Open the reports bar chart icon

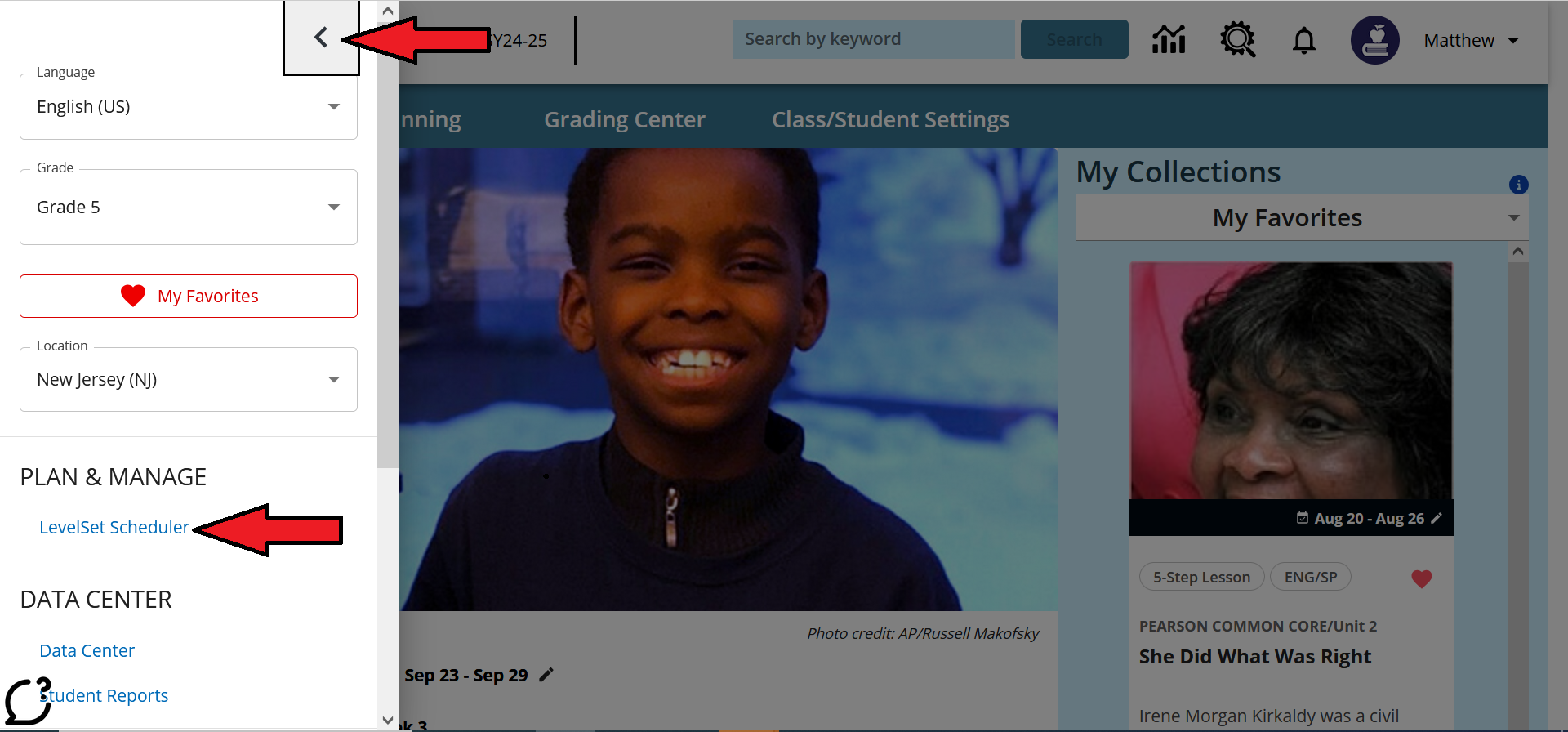pyautogui.click(x=1169, y=39)
